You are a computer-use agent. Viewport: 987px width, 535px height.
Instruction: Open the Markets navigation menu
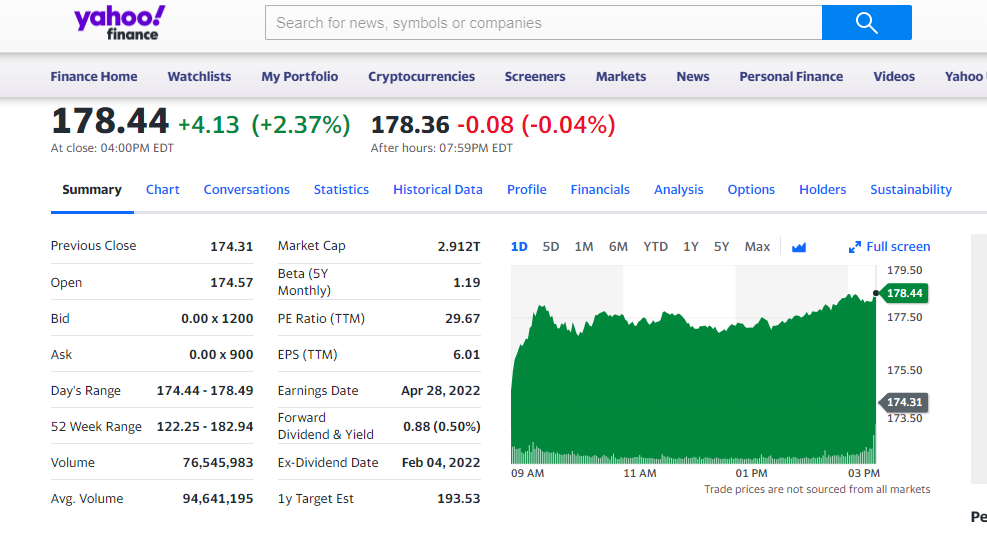tap(621, 77)
